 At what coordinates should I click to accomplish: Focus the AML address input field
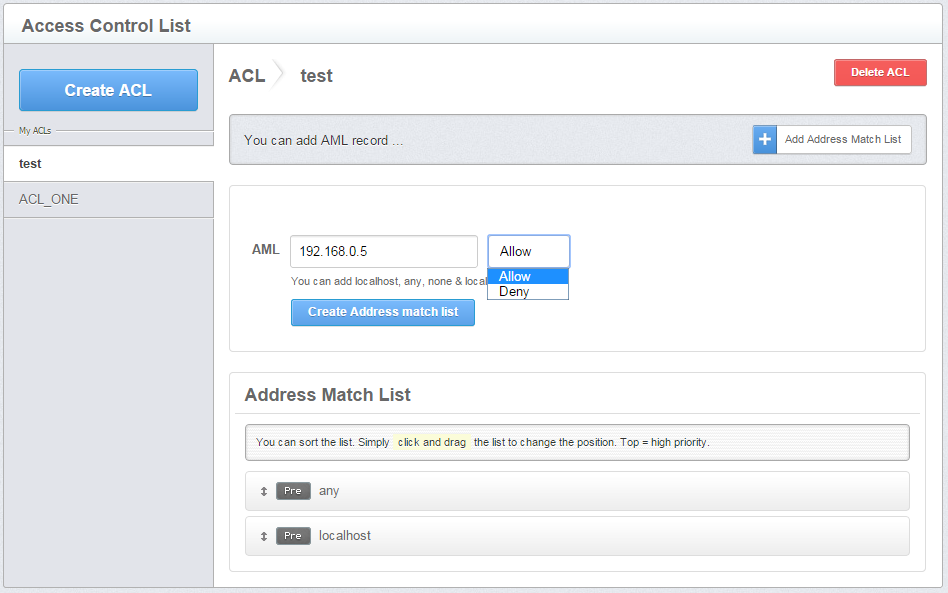[x=384, y=252]
